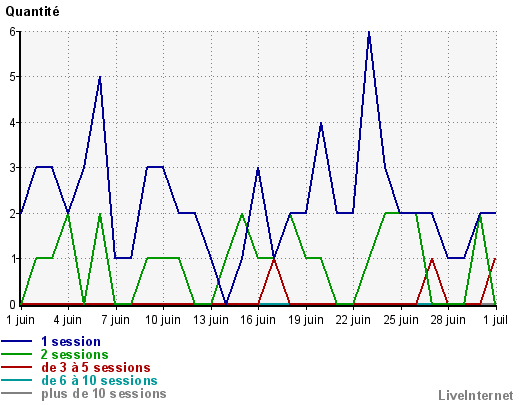Screen dimensions: 520x405
Task: Click the blue peak at value 4
Action: [321, 124]
